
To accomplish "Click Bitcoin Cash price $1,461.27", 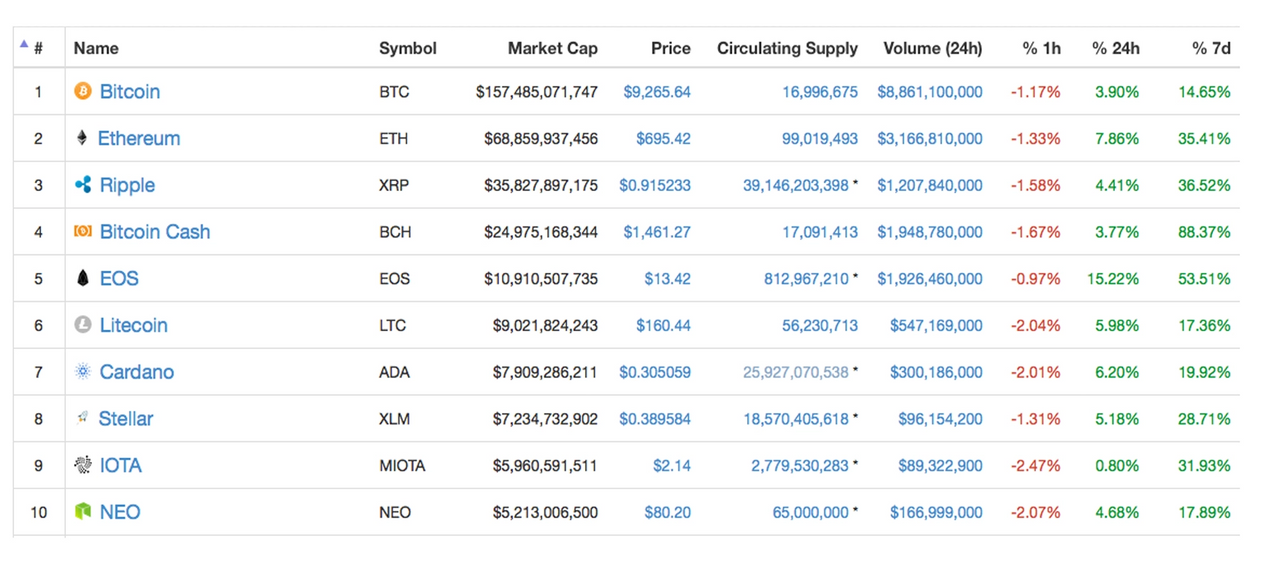I will point(657,232).
